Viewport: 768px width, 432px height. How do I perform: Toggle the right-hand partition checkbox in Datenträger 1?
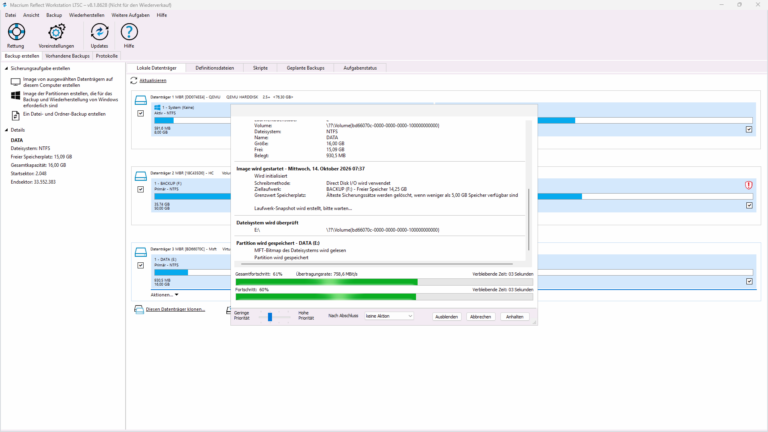749,129
